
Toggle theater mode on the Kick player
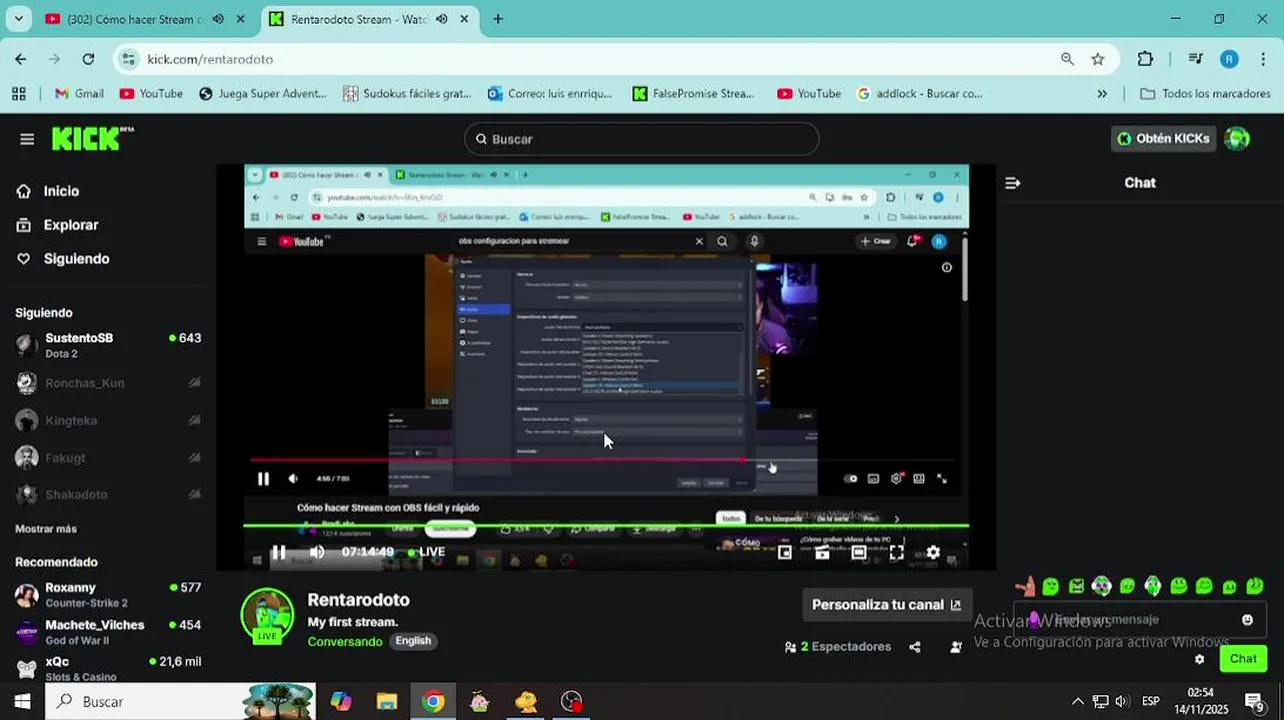tap(859, 552)
